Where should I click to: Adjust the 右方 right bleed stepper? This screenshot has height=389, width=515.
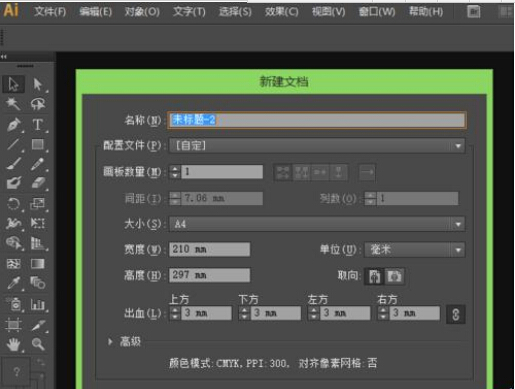pyautogui.click(x=383, y=313)
